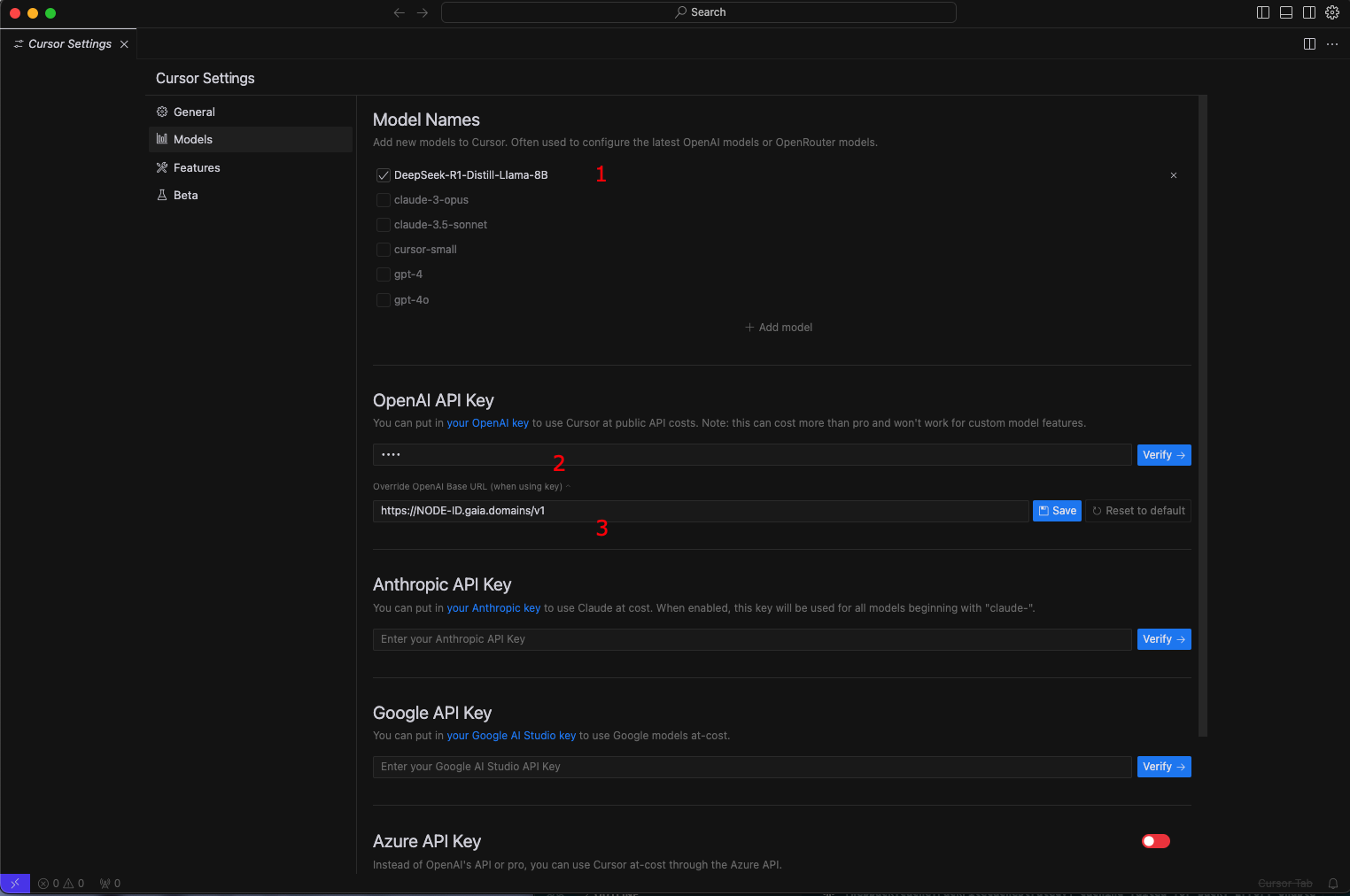Toggle the Azure API Key switch

tap(1156, 841)
